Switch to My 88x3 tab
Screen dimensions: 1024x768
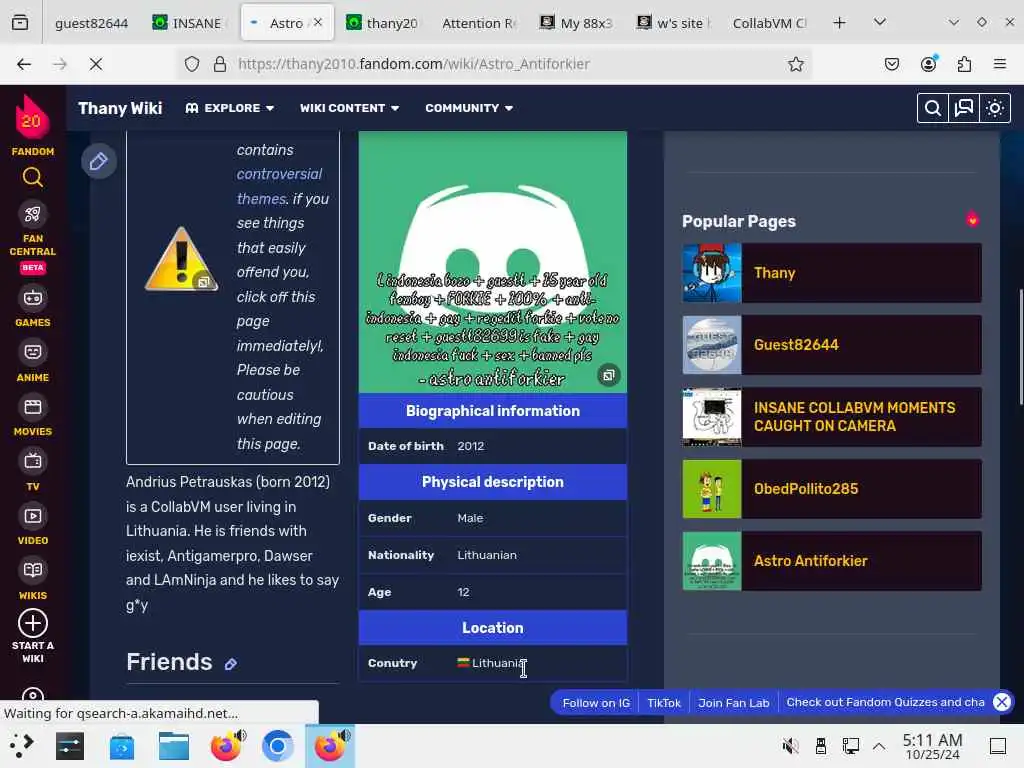coord(577,23)
